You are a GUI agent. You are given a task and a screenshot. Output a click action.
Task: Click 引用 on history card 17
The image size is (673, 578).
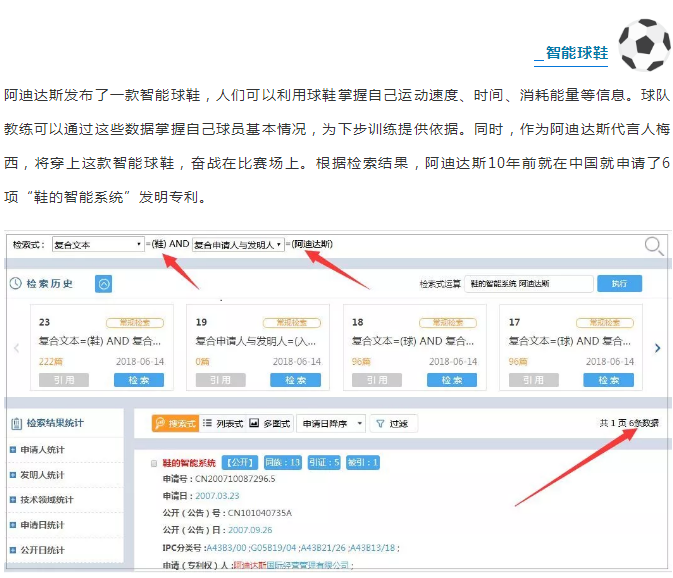[x=534, y=380]
